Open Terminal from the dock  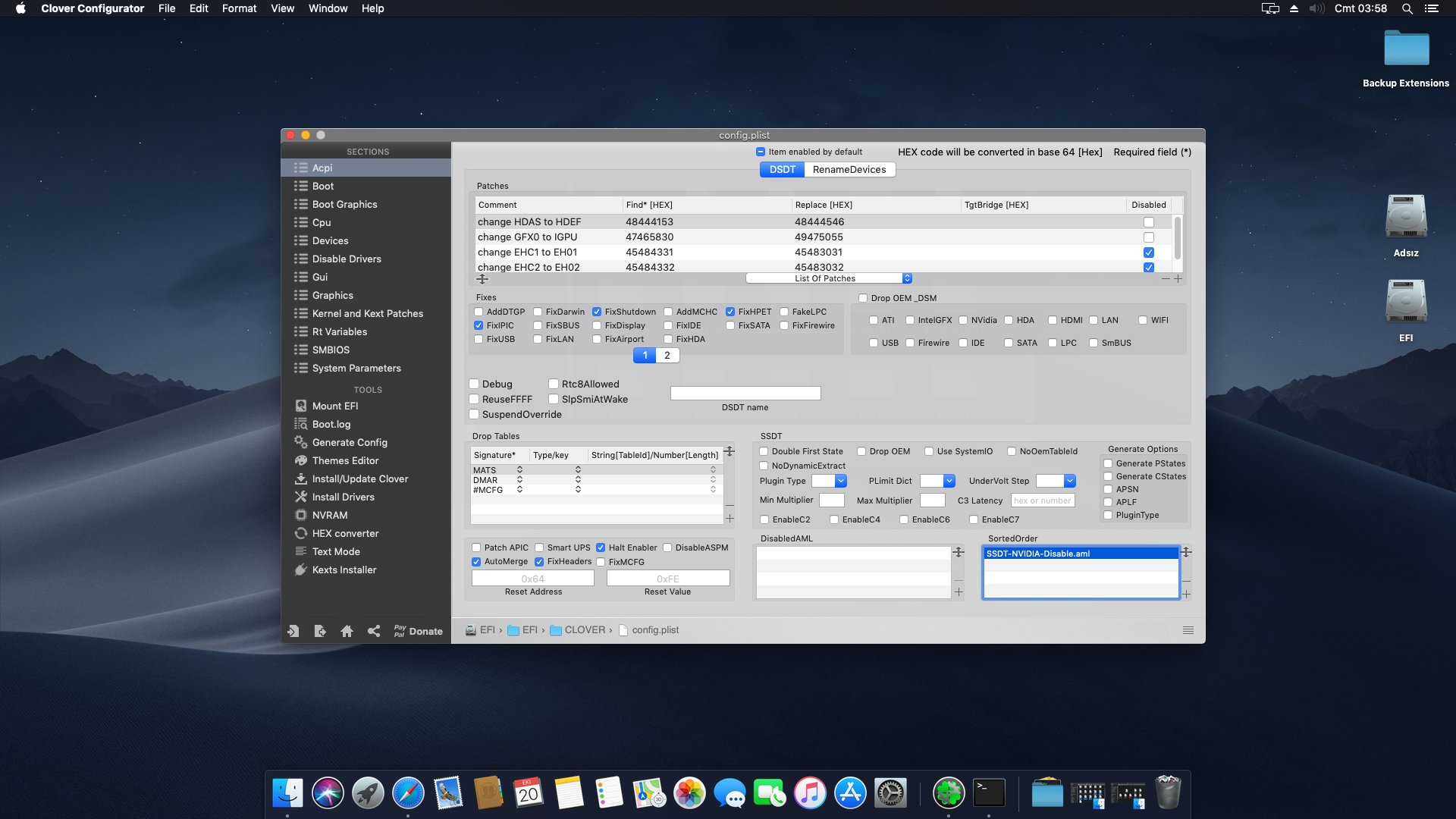point(989,793)
